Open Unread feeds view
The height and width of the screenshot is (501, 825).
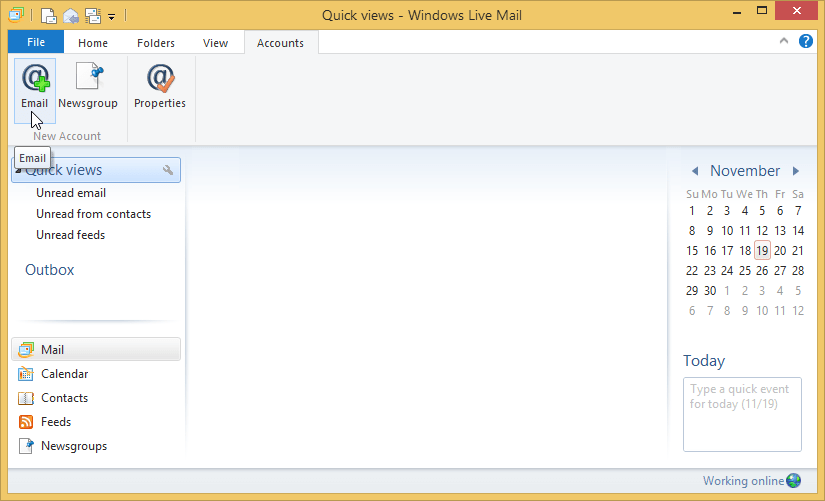[71, 235]
